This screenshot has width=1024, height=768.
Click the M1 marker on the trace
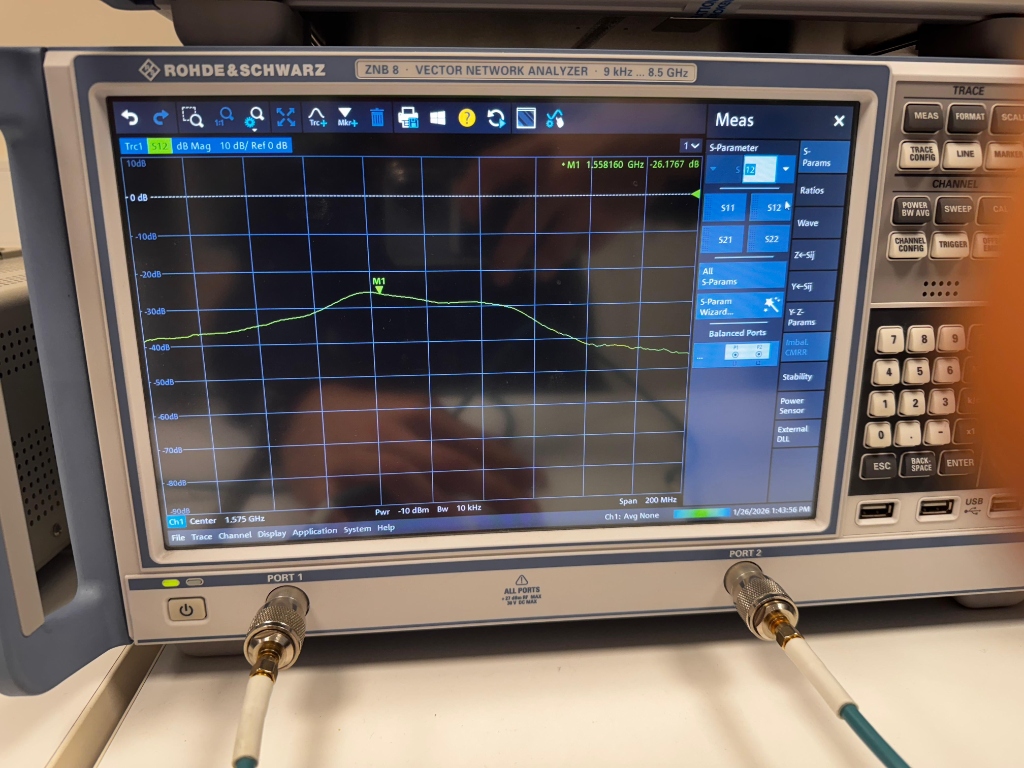coord(378,286)
